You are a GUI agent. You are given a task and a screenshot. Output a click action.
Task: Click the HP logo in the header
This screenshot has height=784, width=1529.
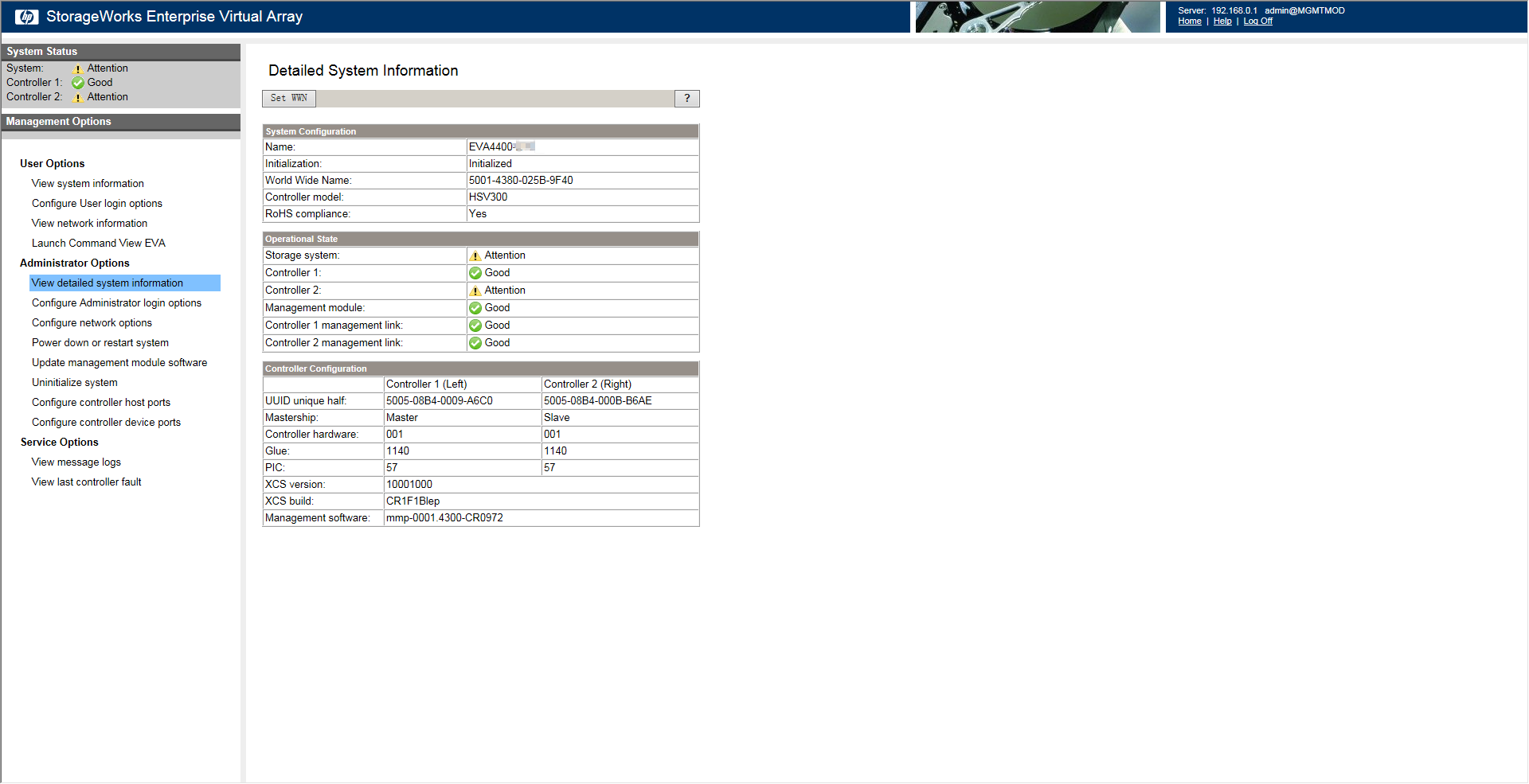tap(26, 17)
